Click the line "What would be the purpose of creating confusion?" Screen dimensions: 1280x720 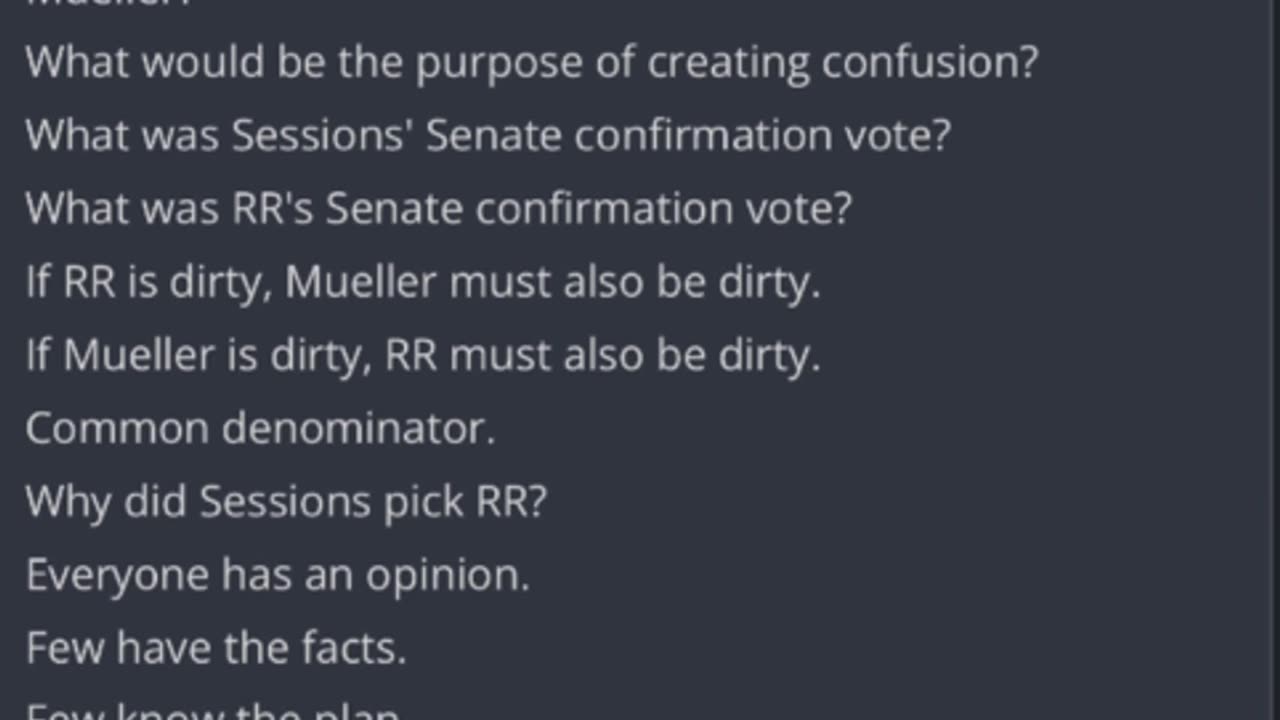pyautogui.click(x=532, y=63)
